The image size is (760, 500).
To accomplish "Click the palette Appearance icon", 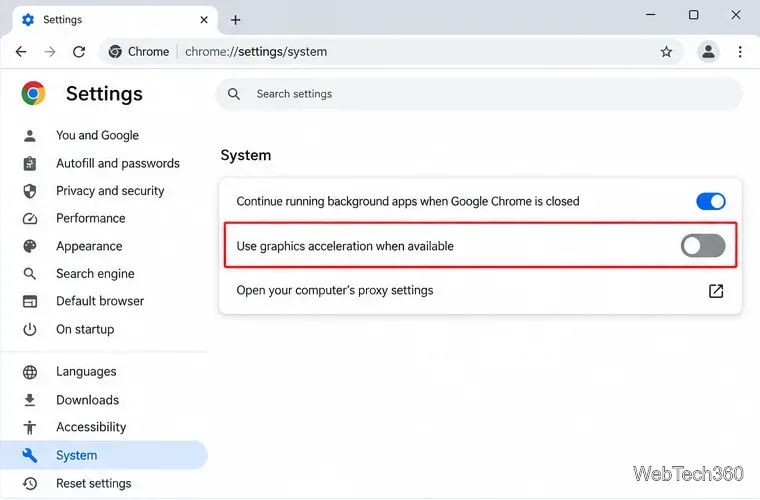I will [30, 246].
